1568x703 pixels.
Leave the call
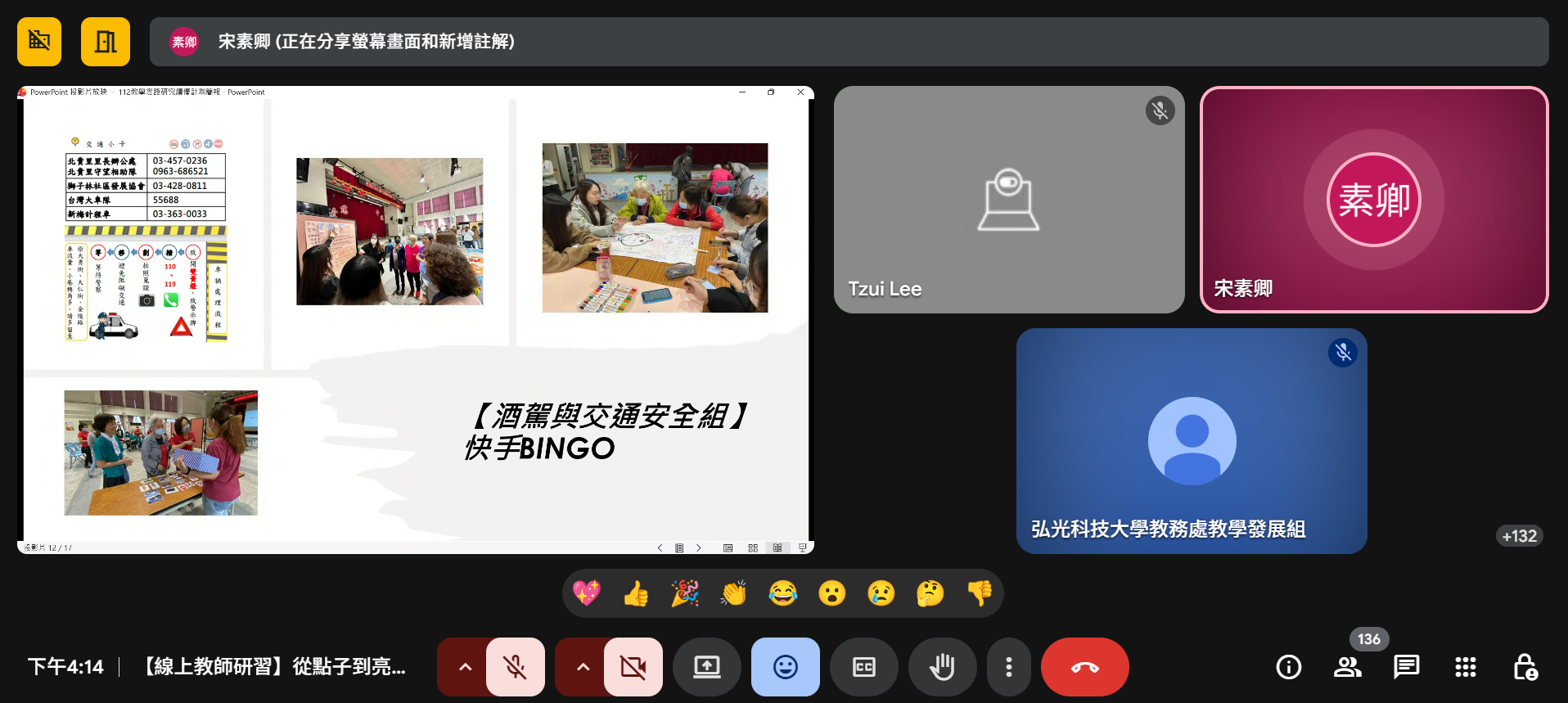coord(1084,667)
